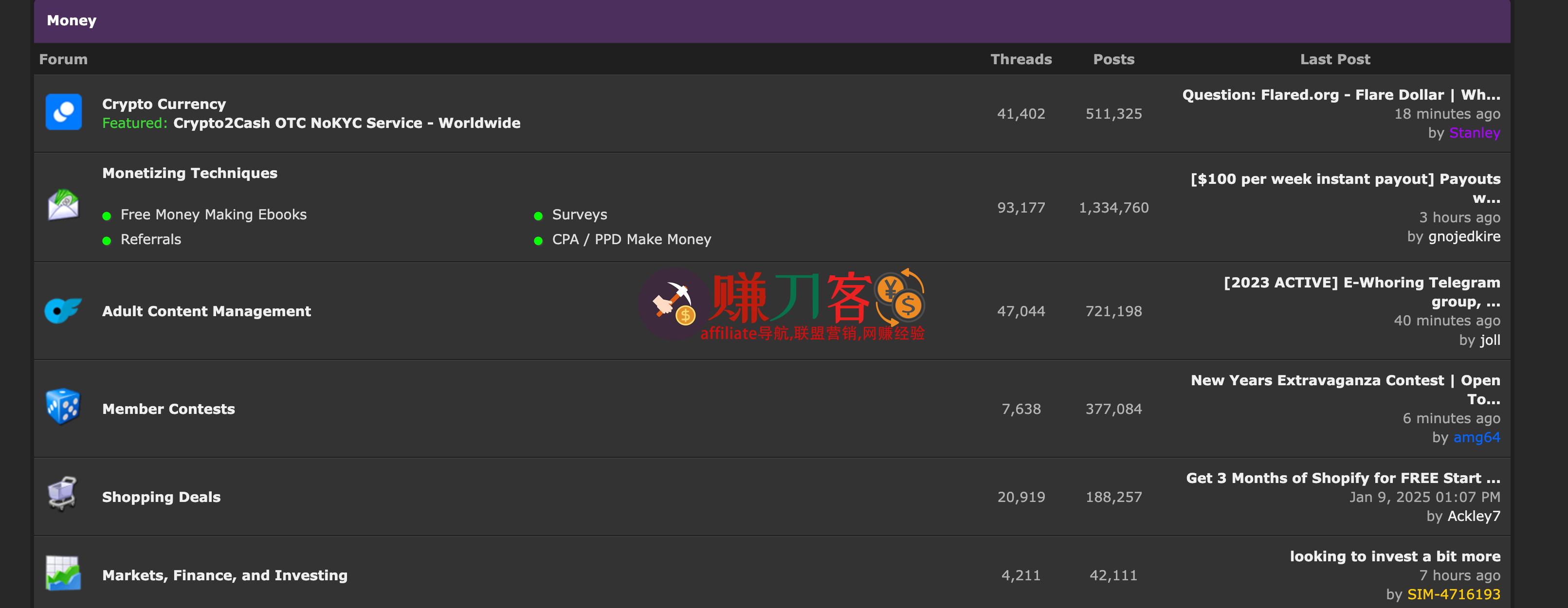Open the Free Money Making Ebooks subforum

pos(213,215)
